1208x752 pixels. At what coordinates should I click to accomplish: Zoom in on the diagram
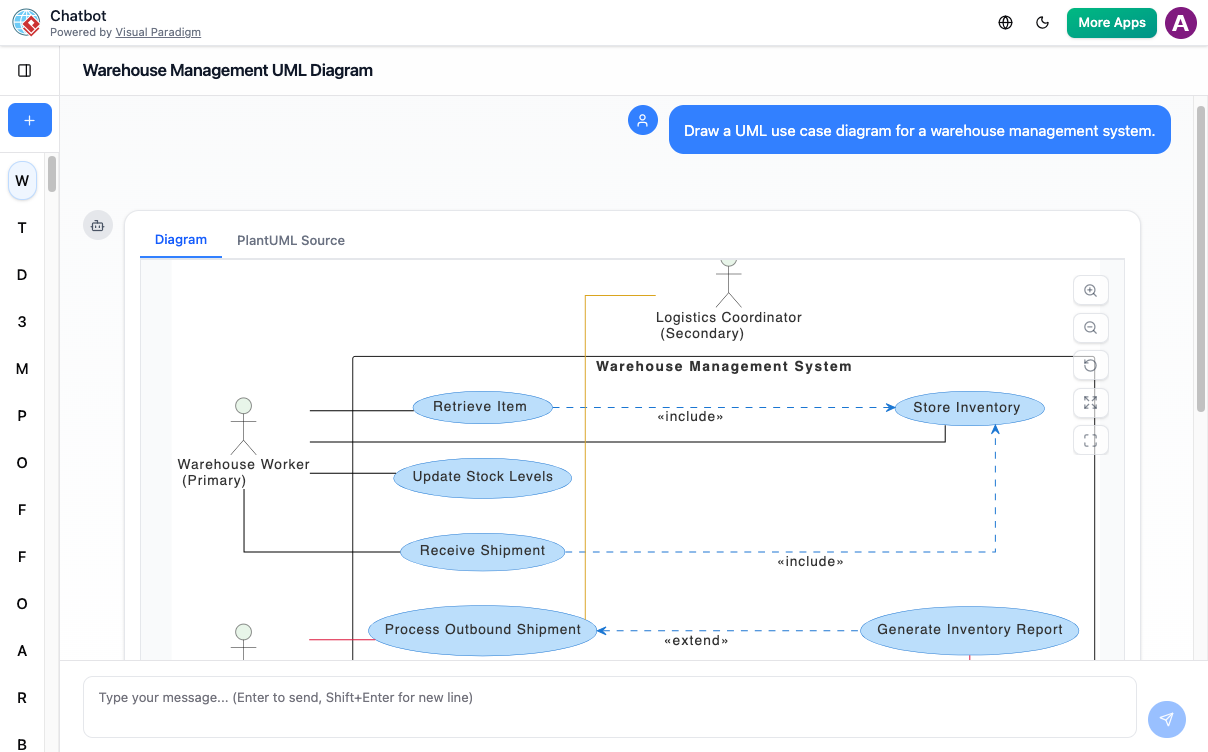[x=1090, y=290]
